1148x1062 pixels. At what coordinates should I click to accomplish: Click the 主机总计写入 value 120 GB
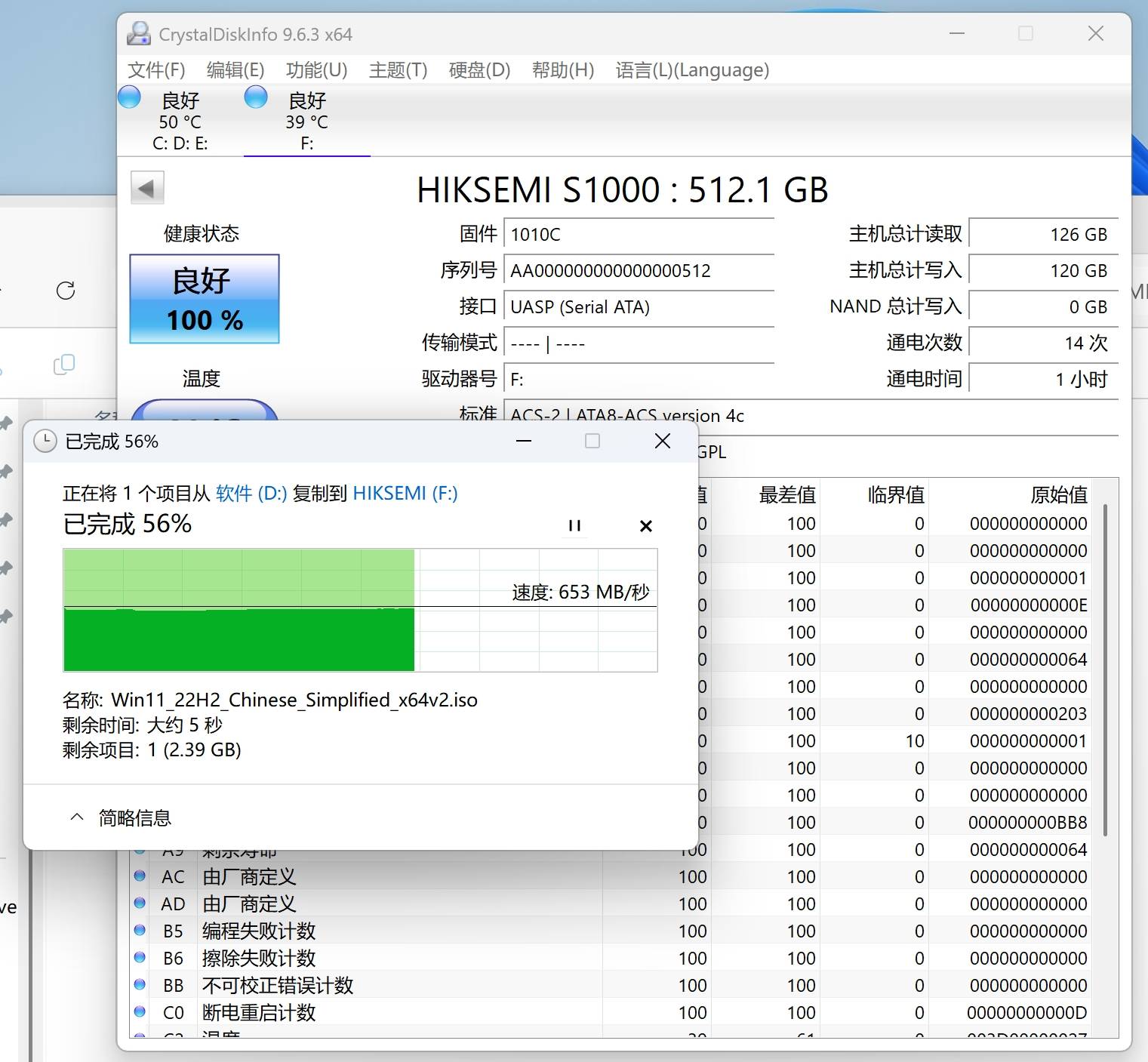[1043, 271]
